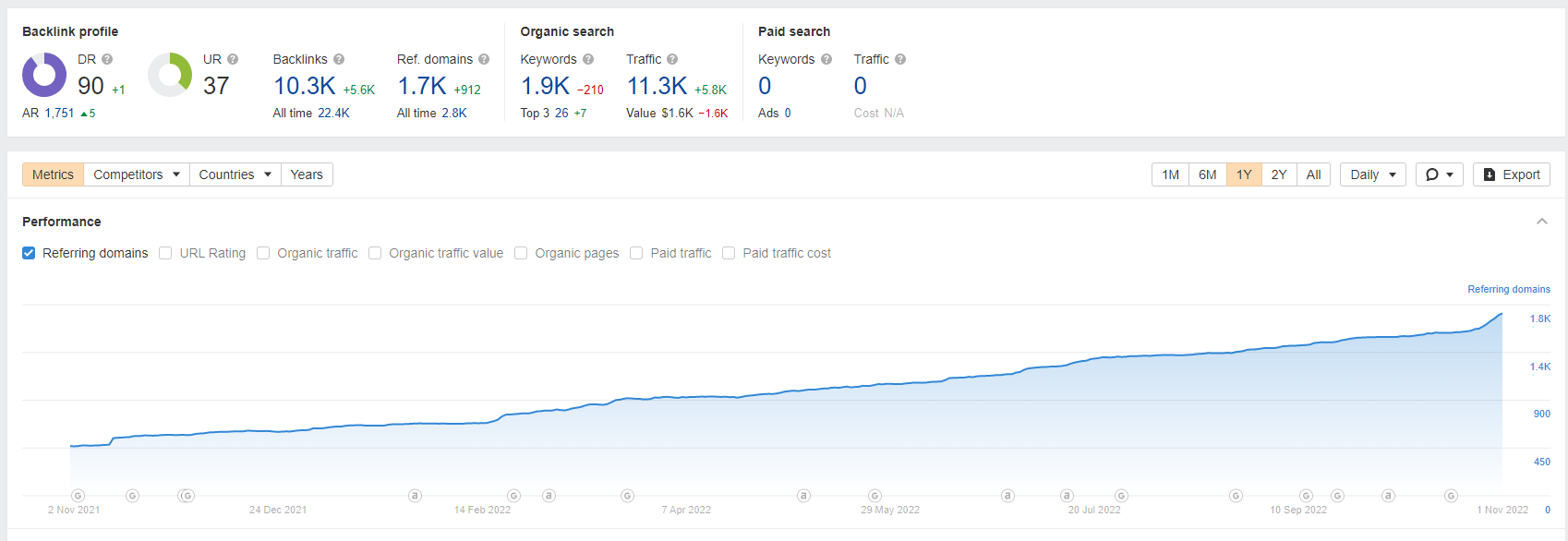Click the Backlinks help question mark icon
Viewport: 1568px width, 541px height.
339,59
